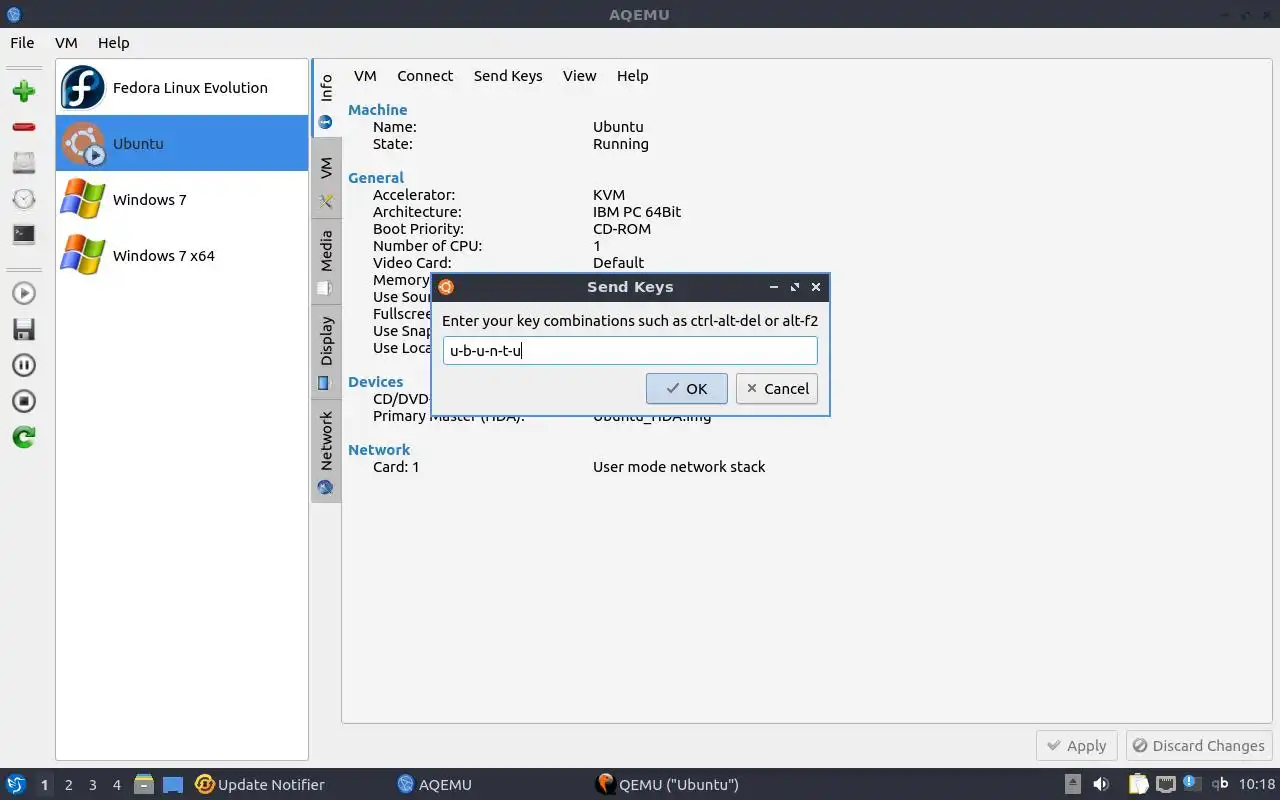1280x800 pixels.
Task: Click the Discard Changes button
Action: pos(1199,746)
